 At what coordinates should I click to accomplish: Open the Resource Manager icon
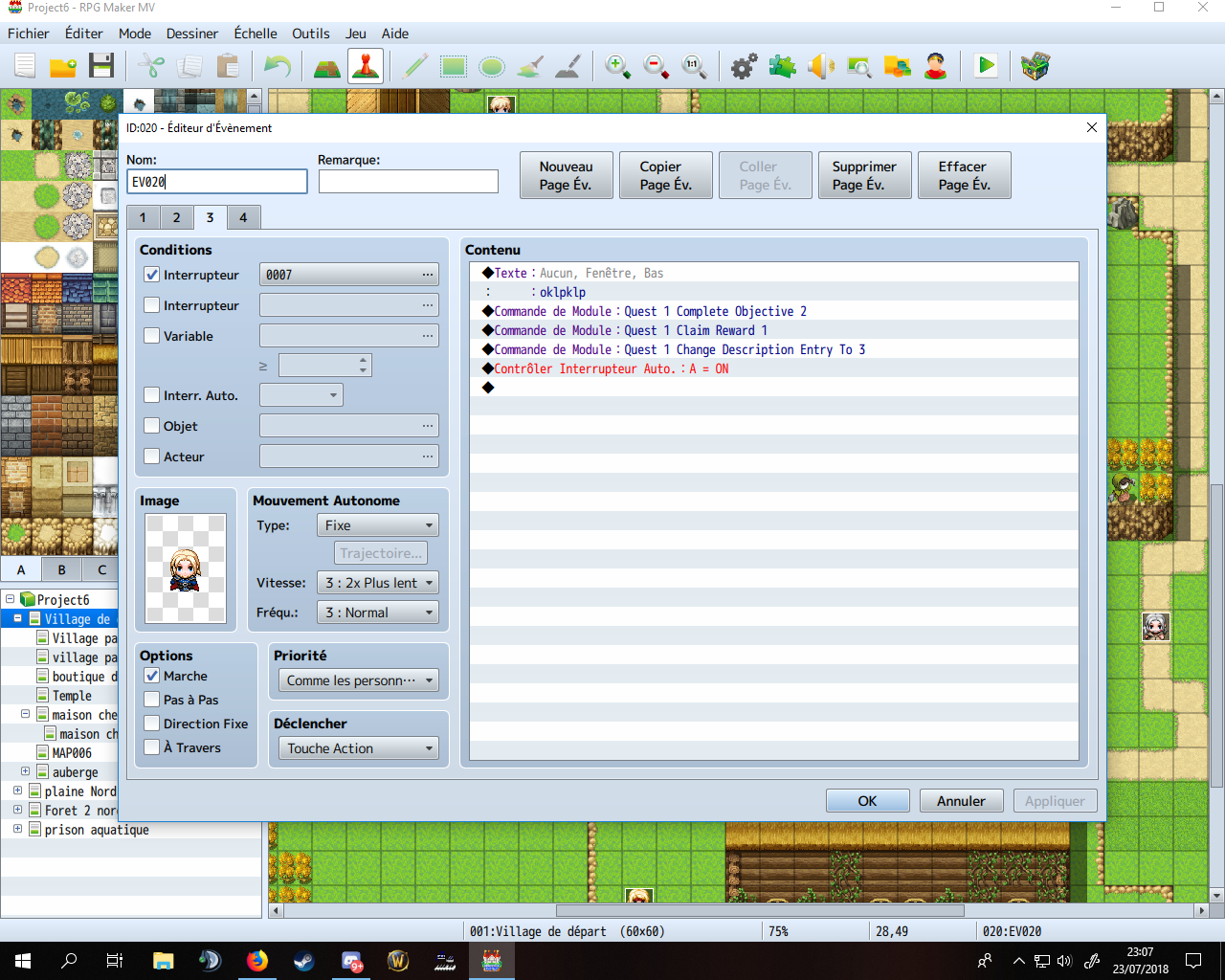pos(898,66)
